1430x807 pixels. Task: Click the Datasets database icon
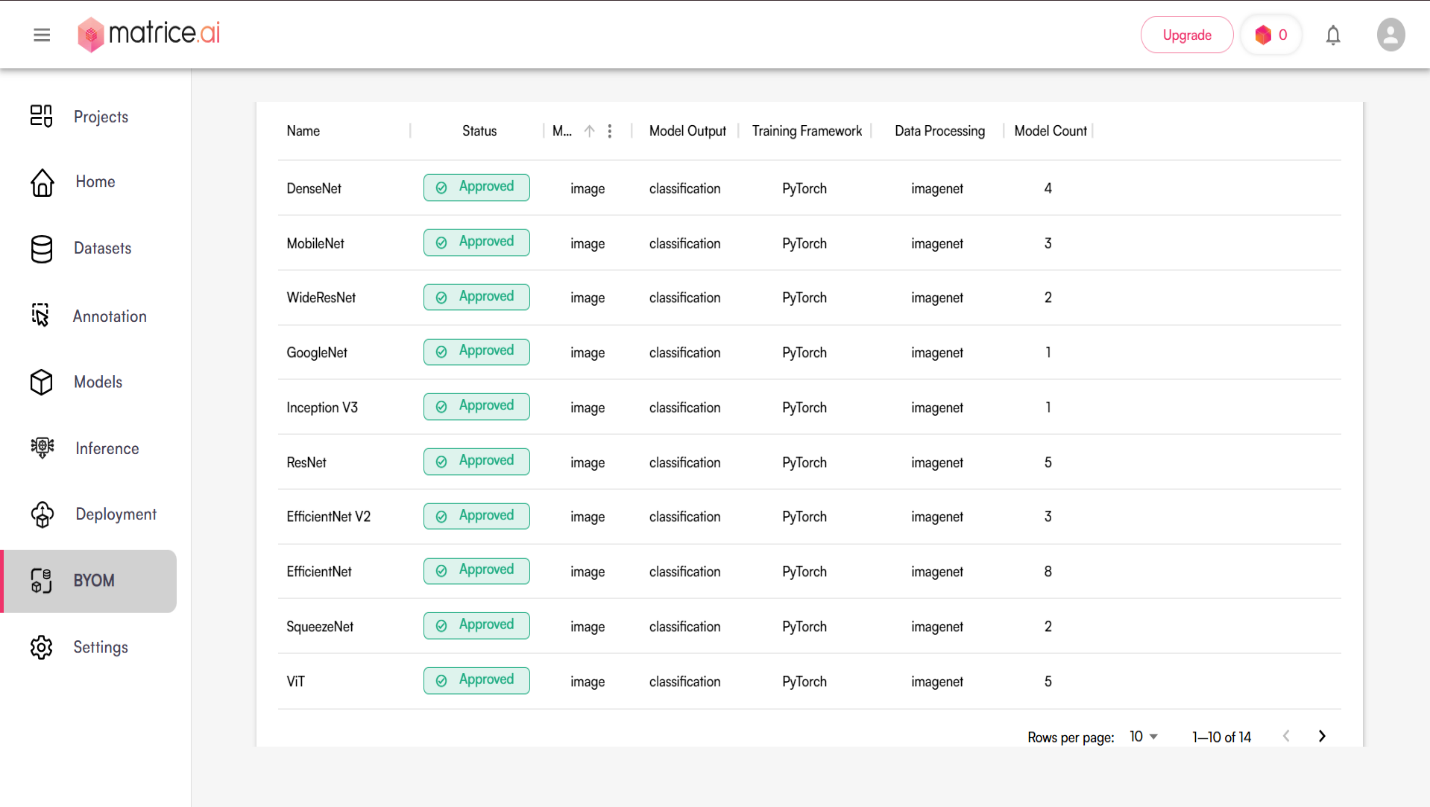42,249
